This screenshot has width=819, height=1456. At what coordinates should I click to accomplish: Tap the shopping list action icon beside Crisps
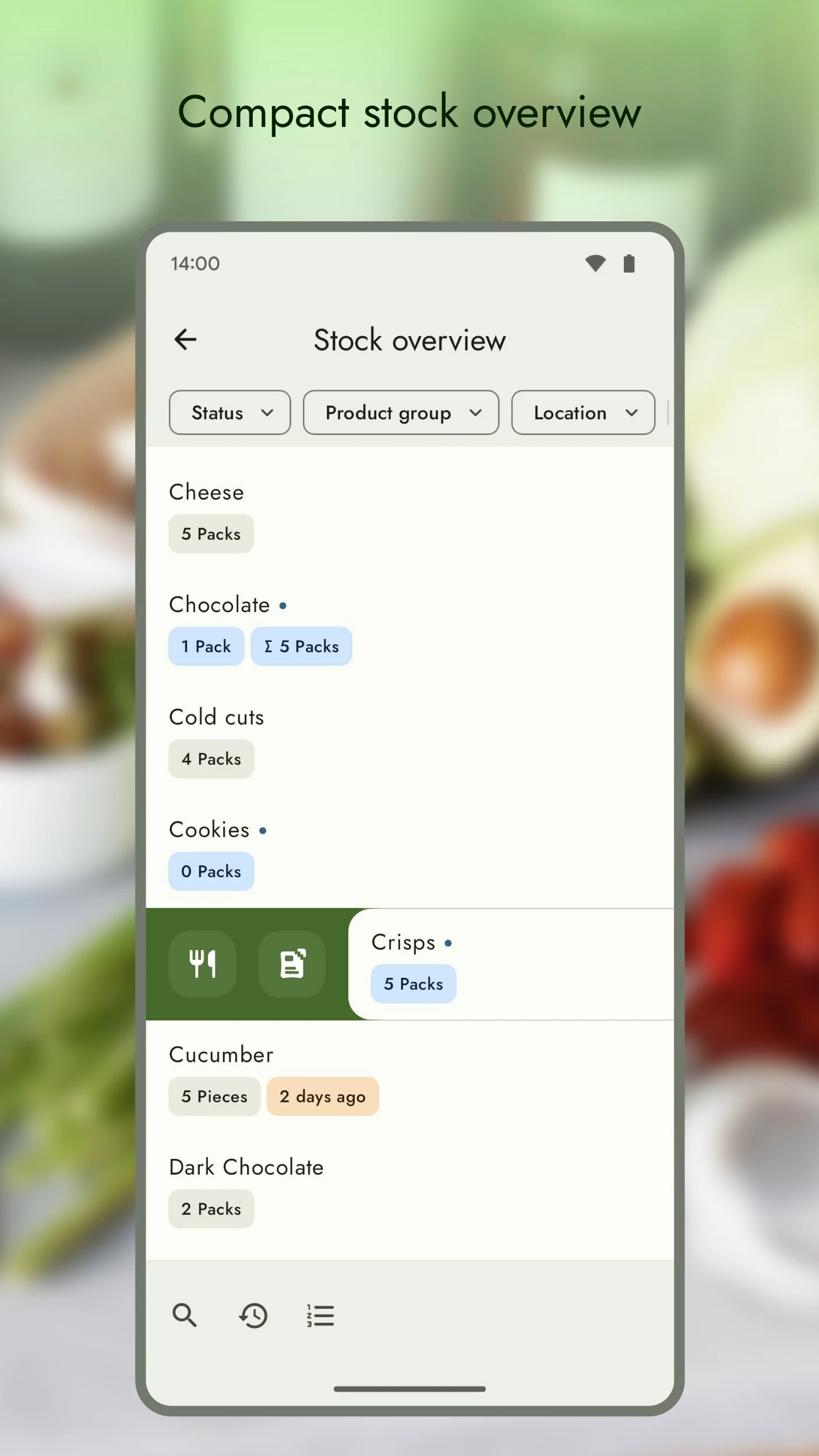pyautogui.click(x=292, y=964)
